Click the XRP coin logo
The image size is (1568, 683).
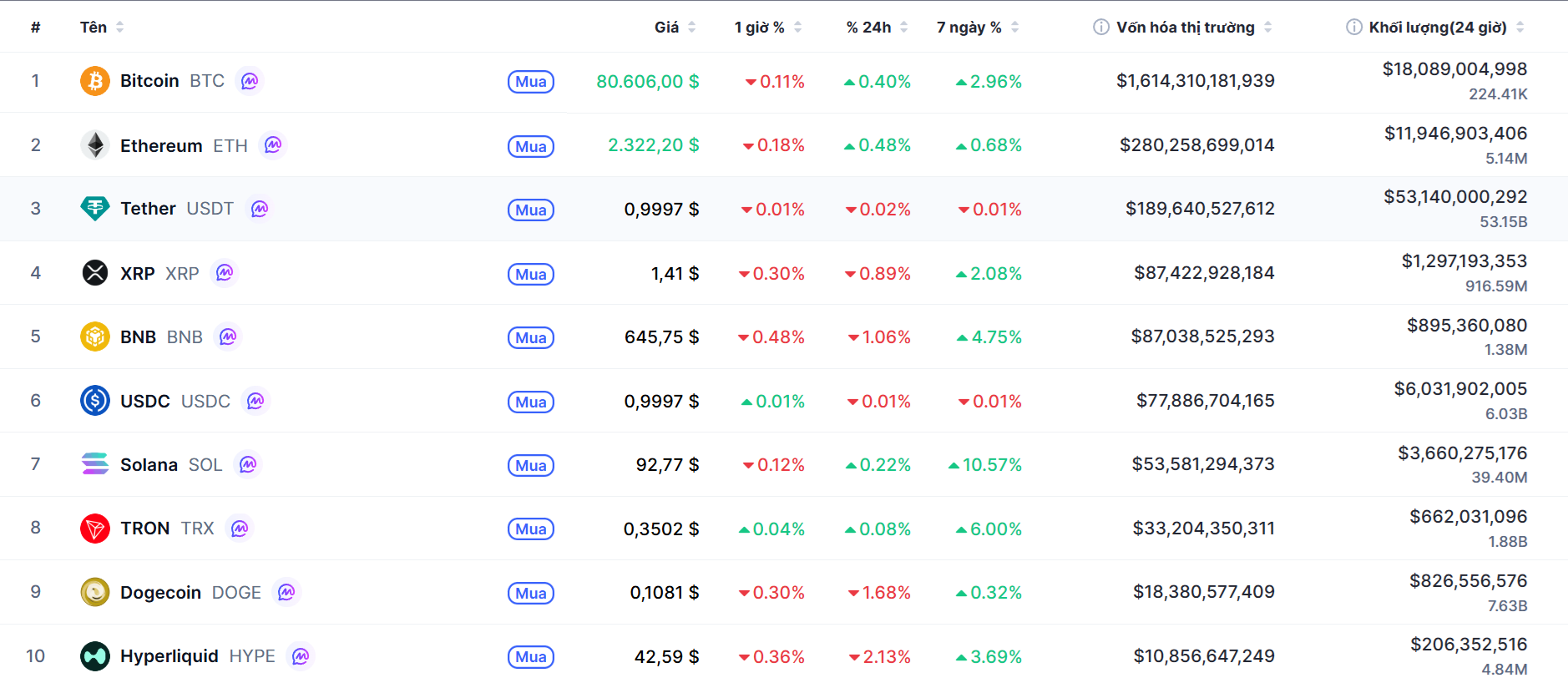(x=95, y=273)
